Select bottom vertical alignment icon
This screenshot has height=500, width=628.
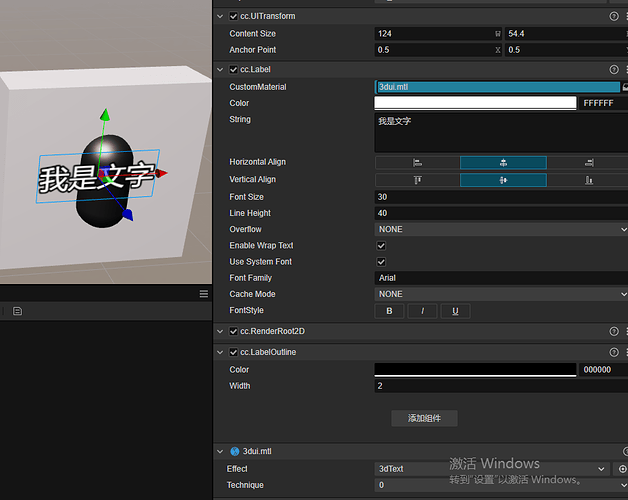tap(588, 180)
